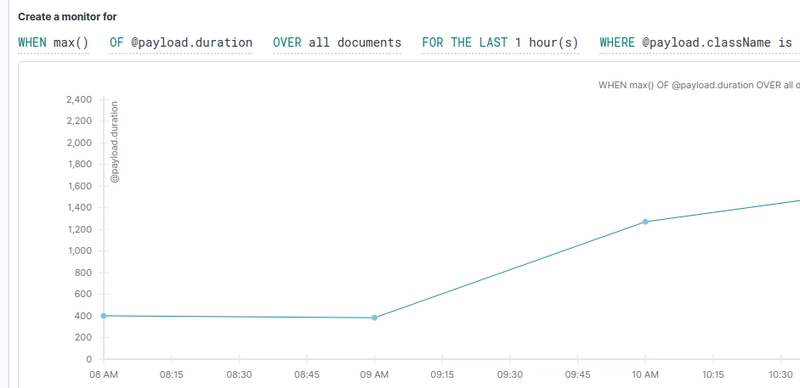Select the 09 AM data point on line
This screenshot has width=800, height=388.
(374, 318)
